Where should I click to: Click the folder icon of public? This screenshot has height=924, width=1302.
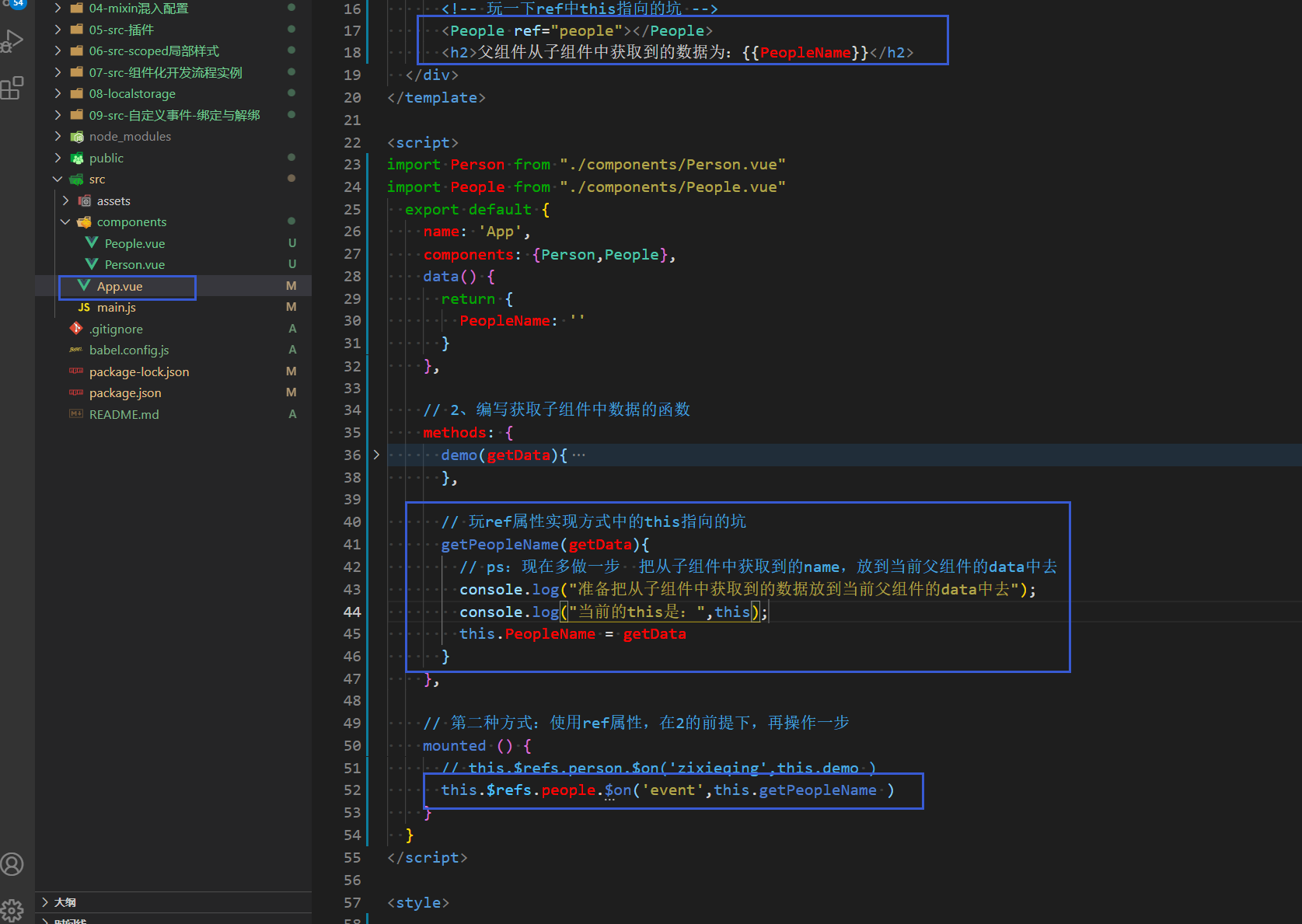point(77,158)
